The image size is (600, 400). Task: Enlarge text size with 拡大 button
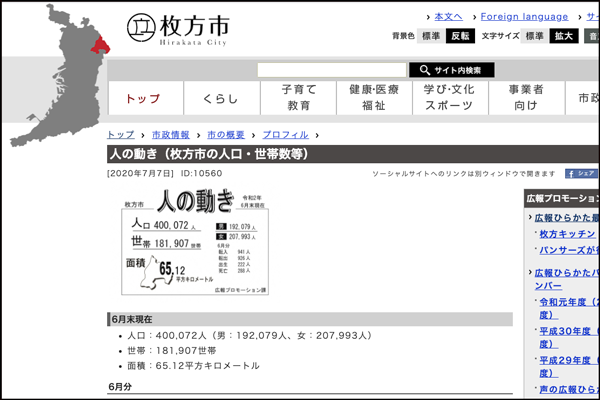pyautogui.click(x=565, y=36)
